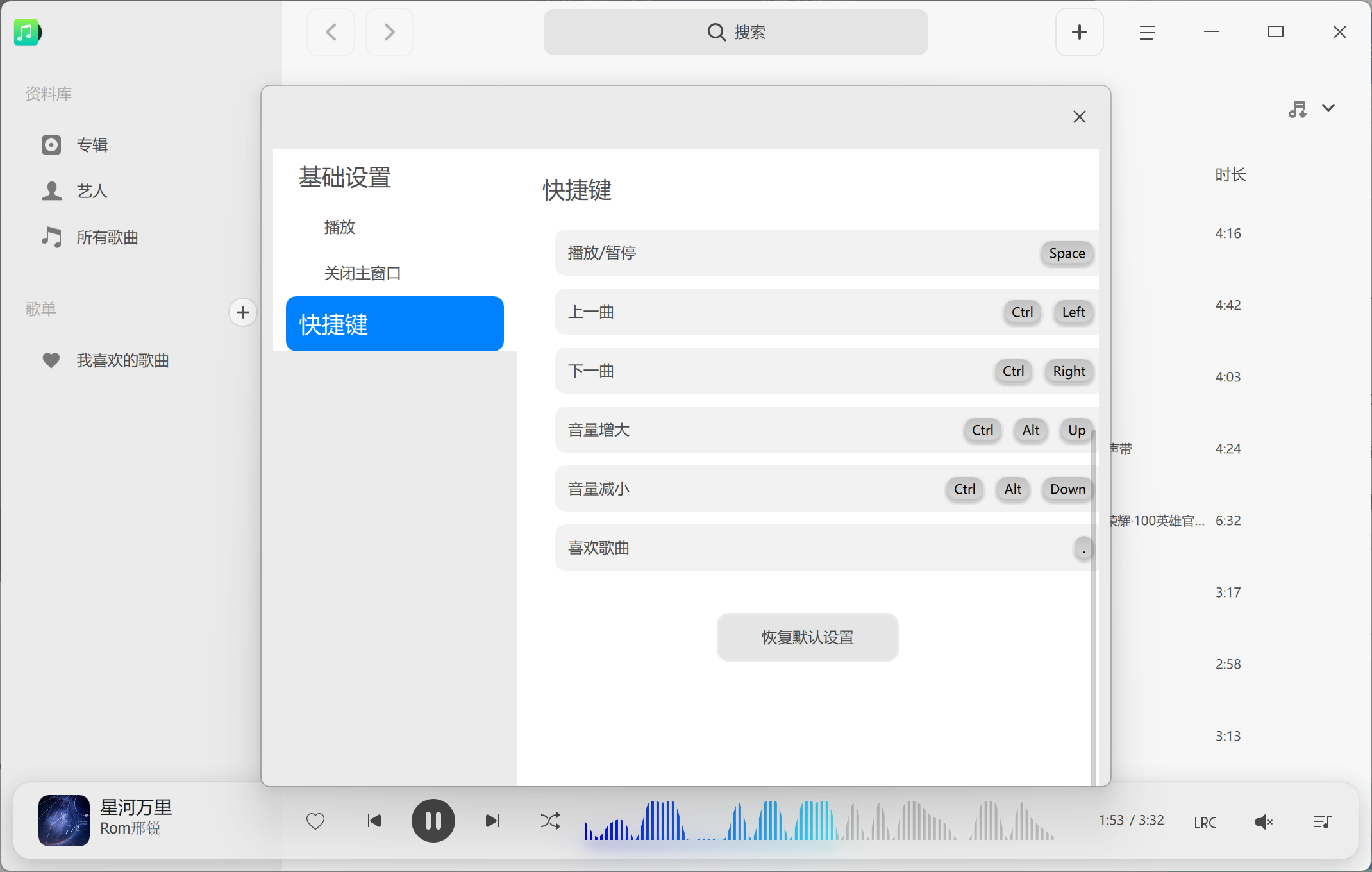Go forward with the right arrow button
Viewport: 1372px width, 872px height.
pos(389,32)
